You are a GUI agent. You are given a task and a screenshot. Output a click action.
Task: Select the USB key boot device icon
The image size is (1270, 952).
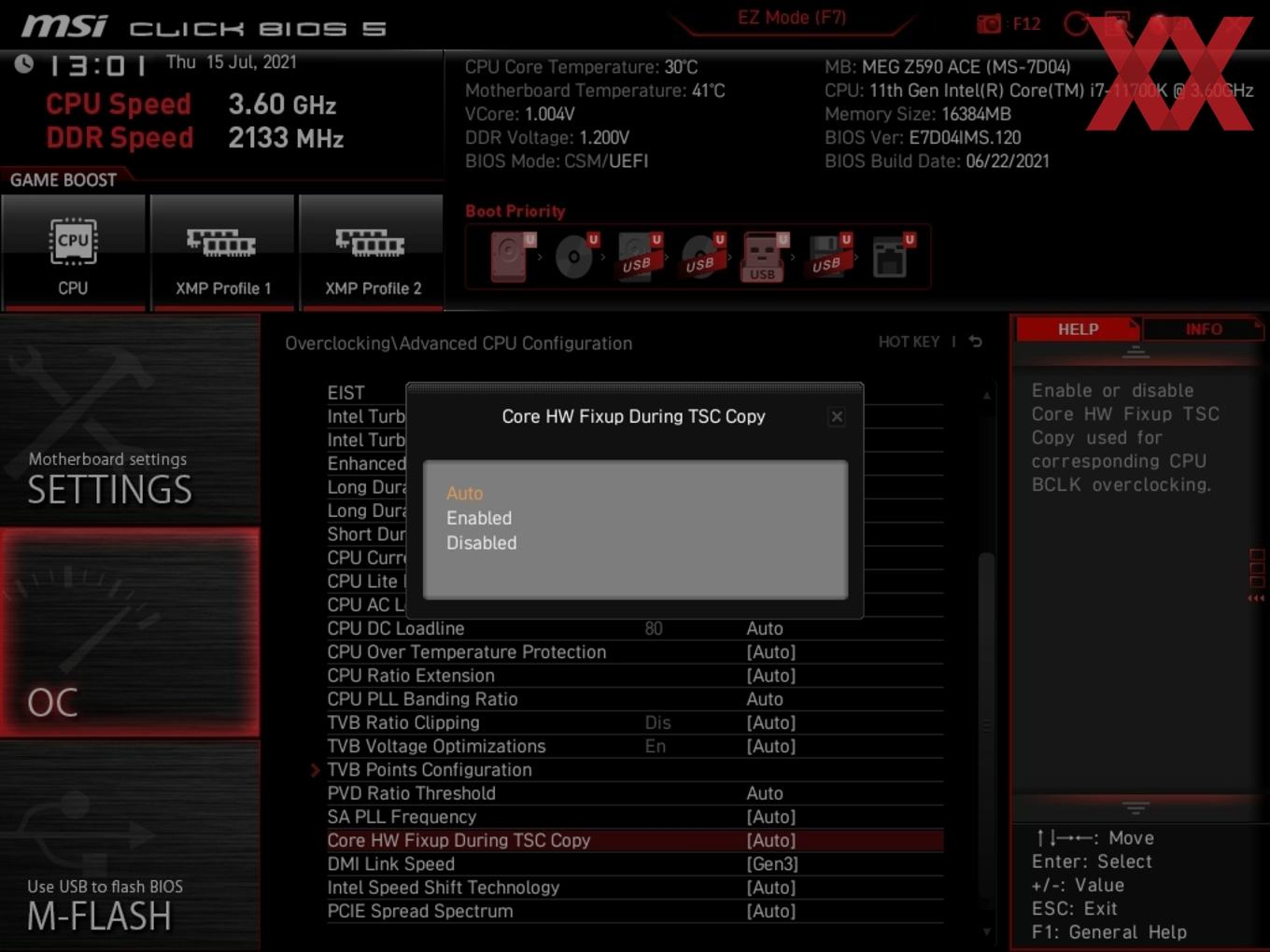click(x=764, y=257)
